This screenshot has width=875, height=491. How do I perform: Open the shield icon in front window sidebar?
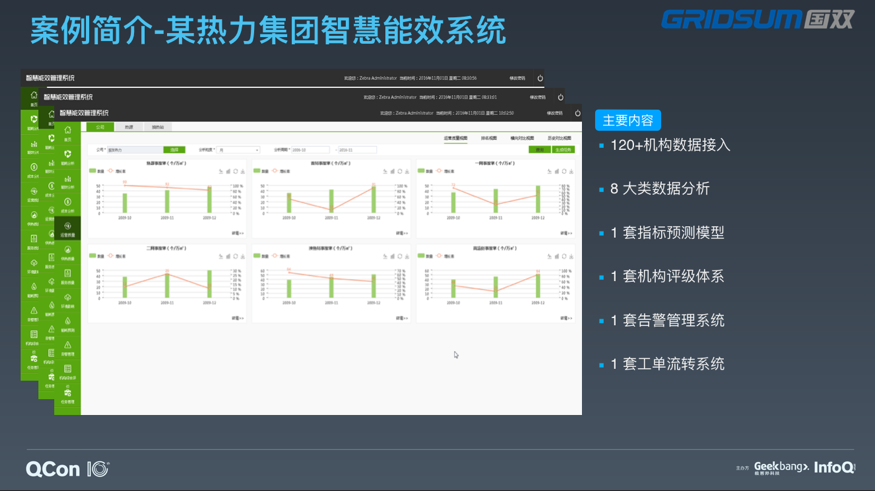coord(68,154)
